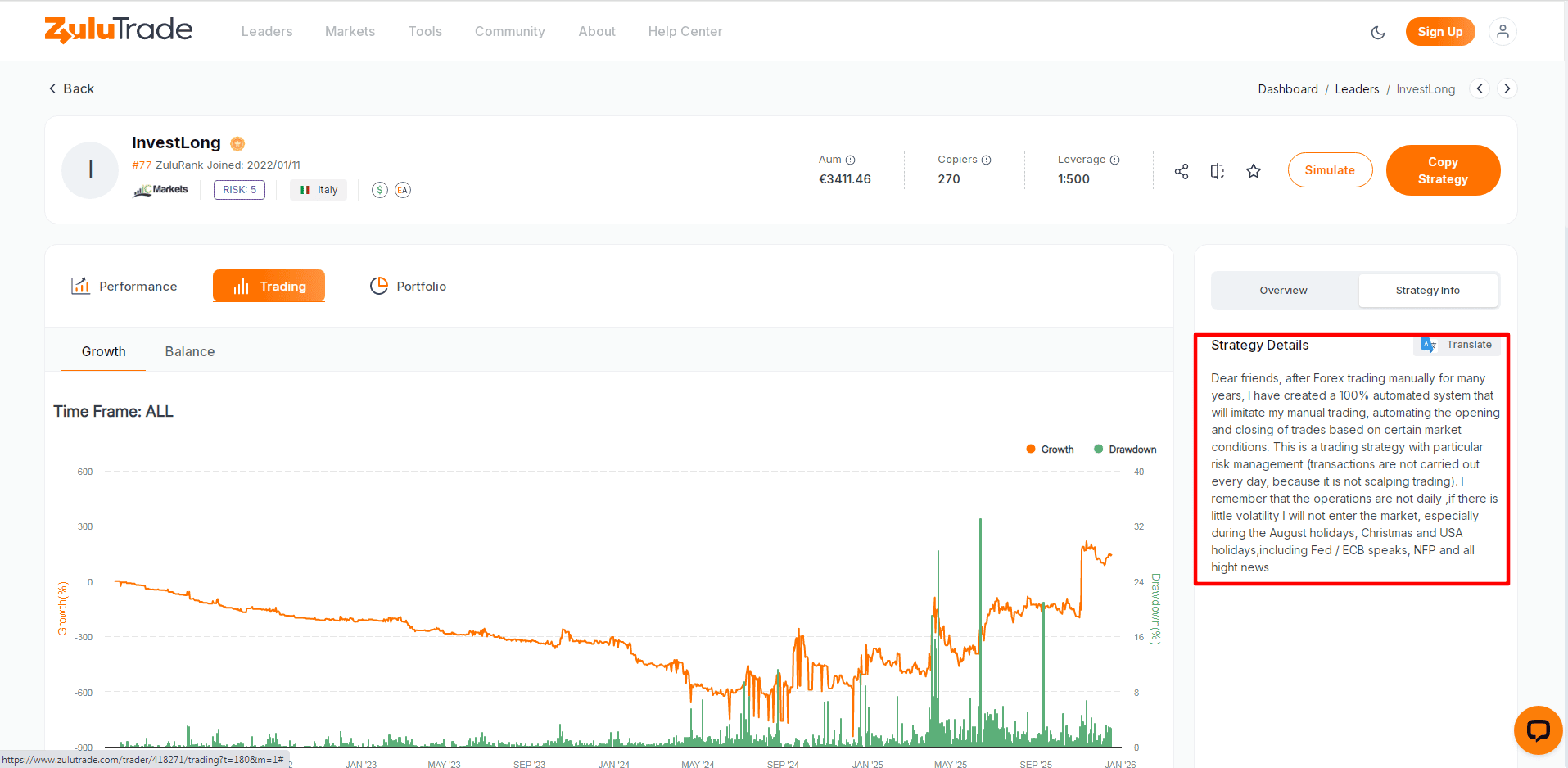The height and width of the screenshot is (768, 1568).
Task: Toggle Growth series in chart legend
Action: click(1050, 450)
